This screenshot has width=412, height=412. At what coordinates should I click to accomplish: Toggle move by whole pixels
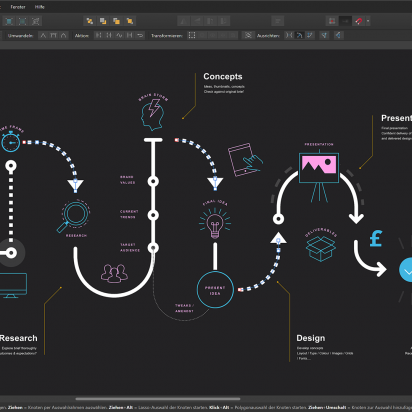345,21
